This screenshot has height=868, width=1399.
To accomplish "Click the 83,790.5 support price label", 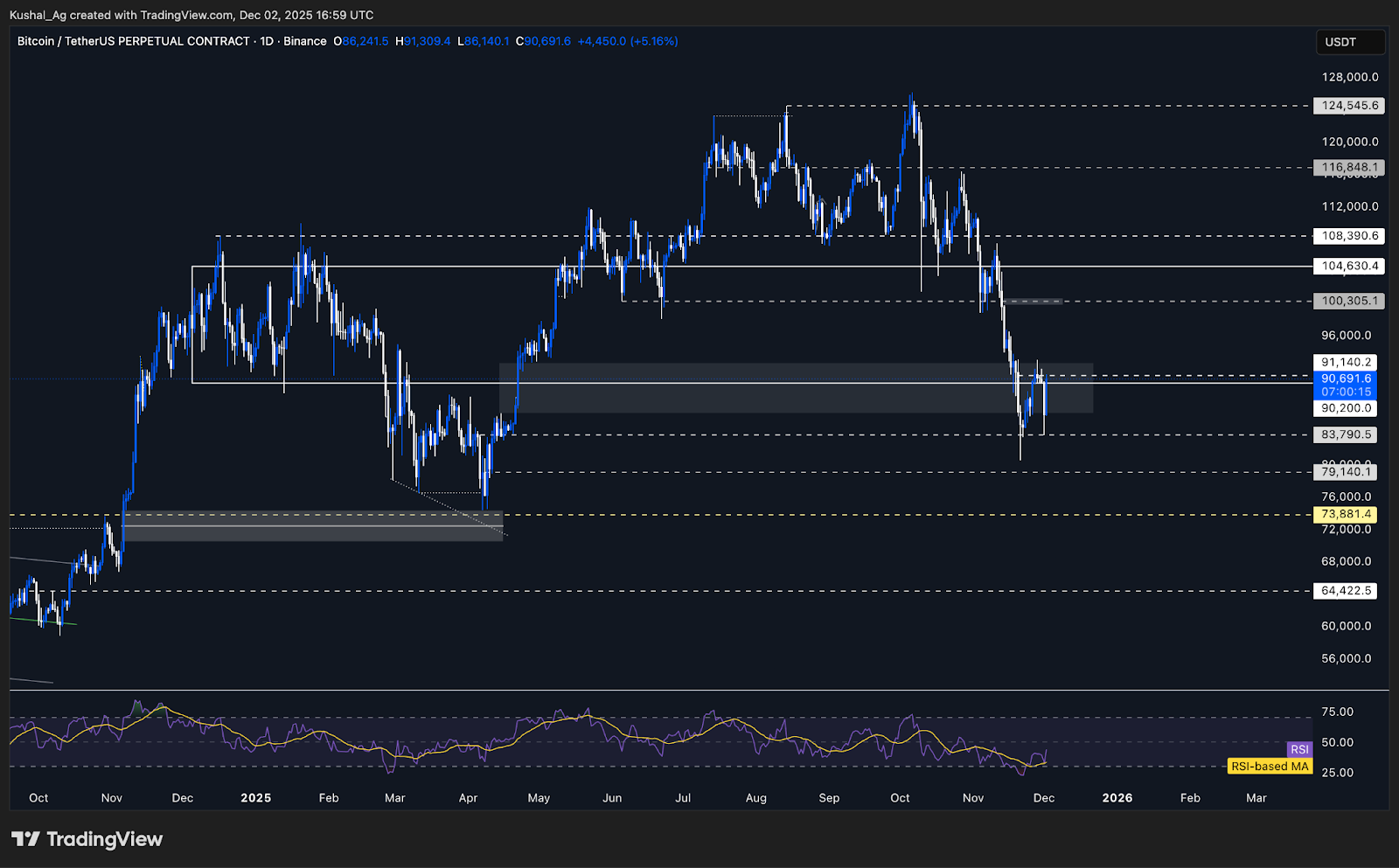I will coord(1345,434).
